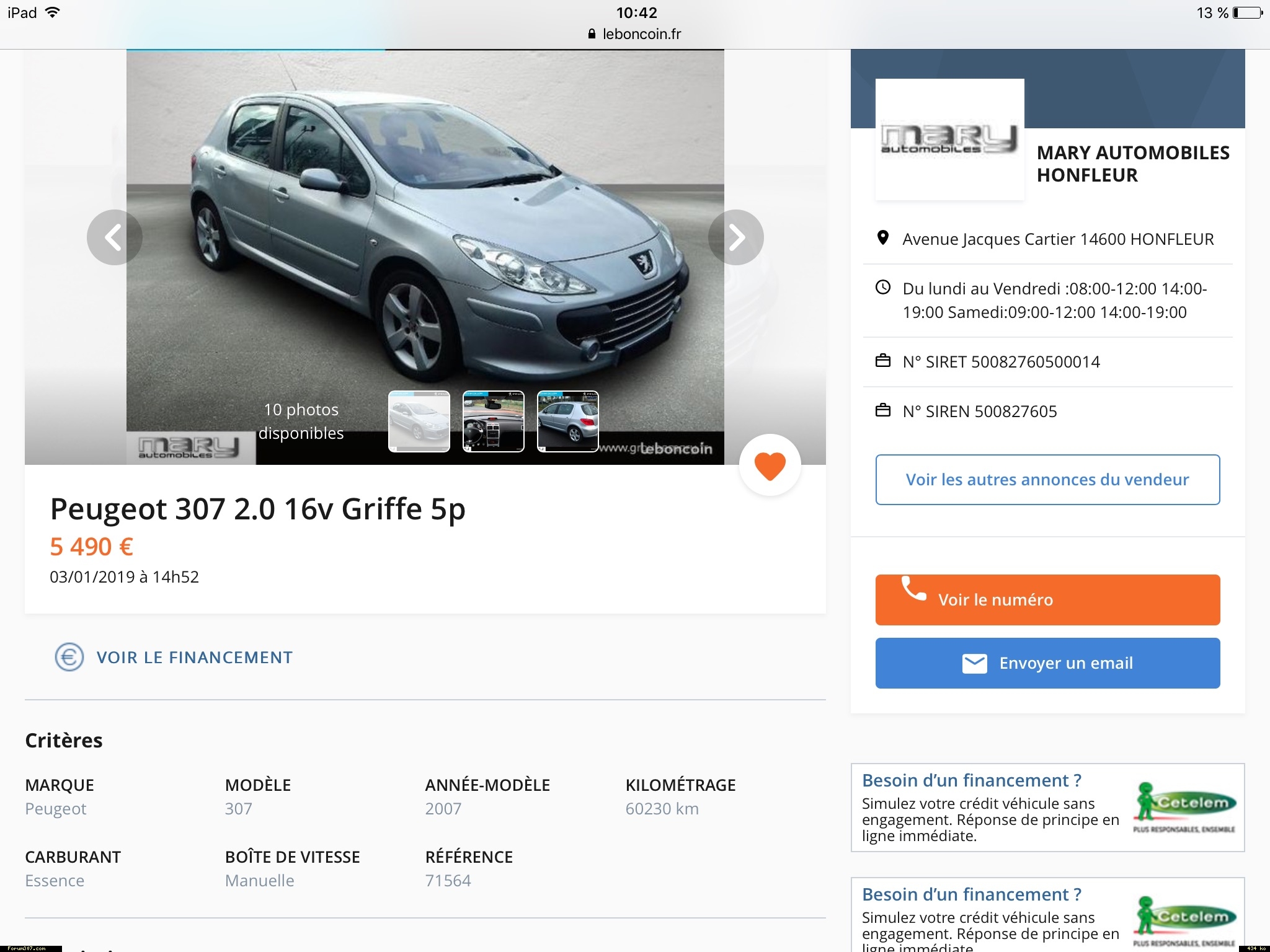The height and width of the screenshot is (952, 1270).
Task: Show the next car photo
Action: point(736,237)
